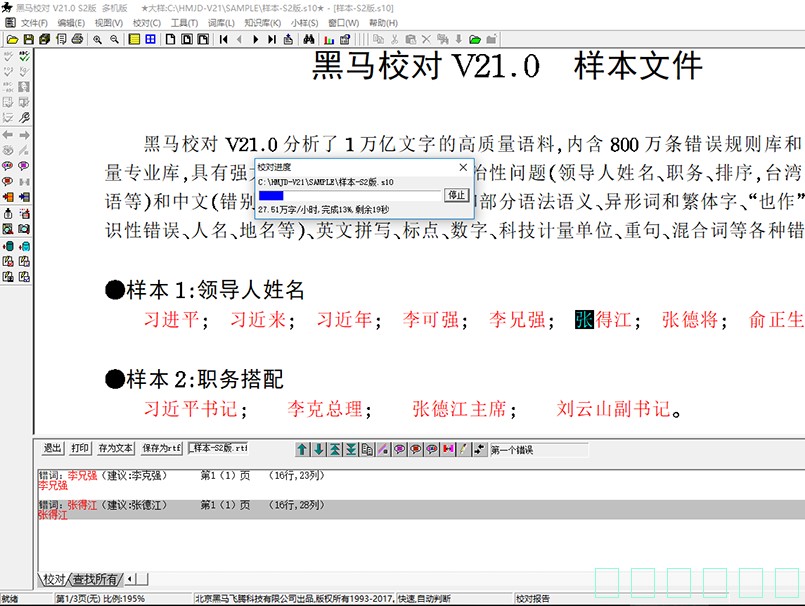This screenshot has width=805, height=606.
Task: Click the 退出 button
Action: [x=52, y=448]
